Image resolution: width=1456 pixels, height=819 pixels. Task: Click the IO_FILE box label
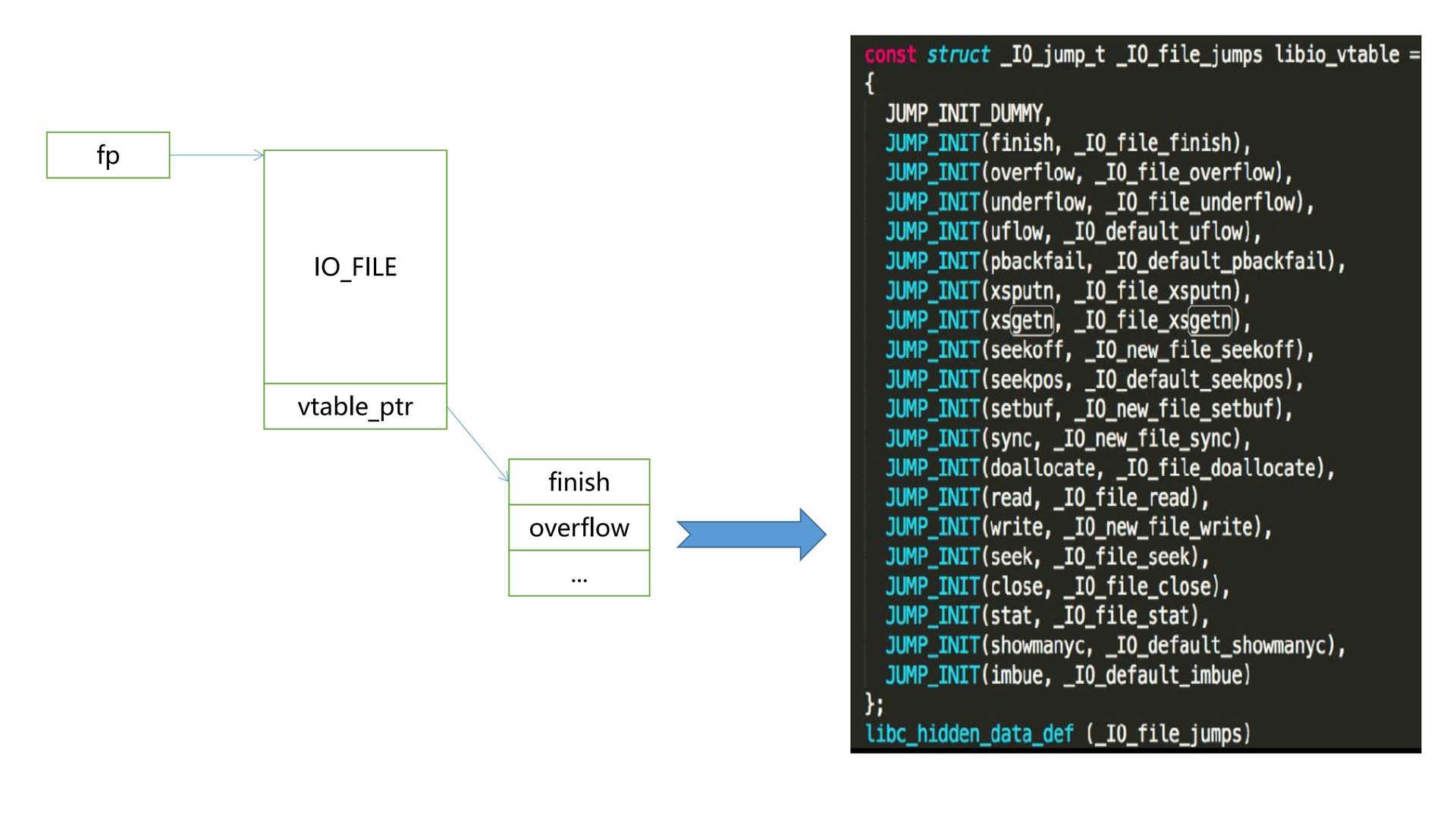coord(355,267)
